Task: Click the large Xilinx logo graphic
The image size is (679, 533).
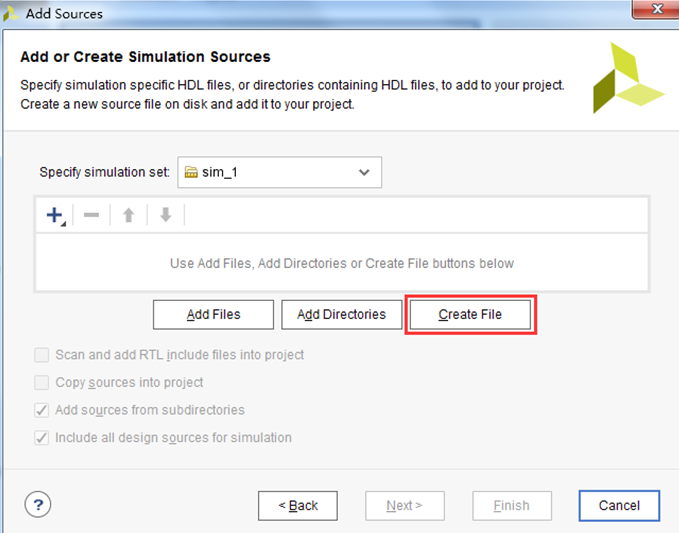Action: (x=628, y=78)
